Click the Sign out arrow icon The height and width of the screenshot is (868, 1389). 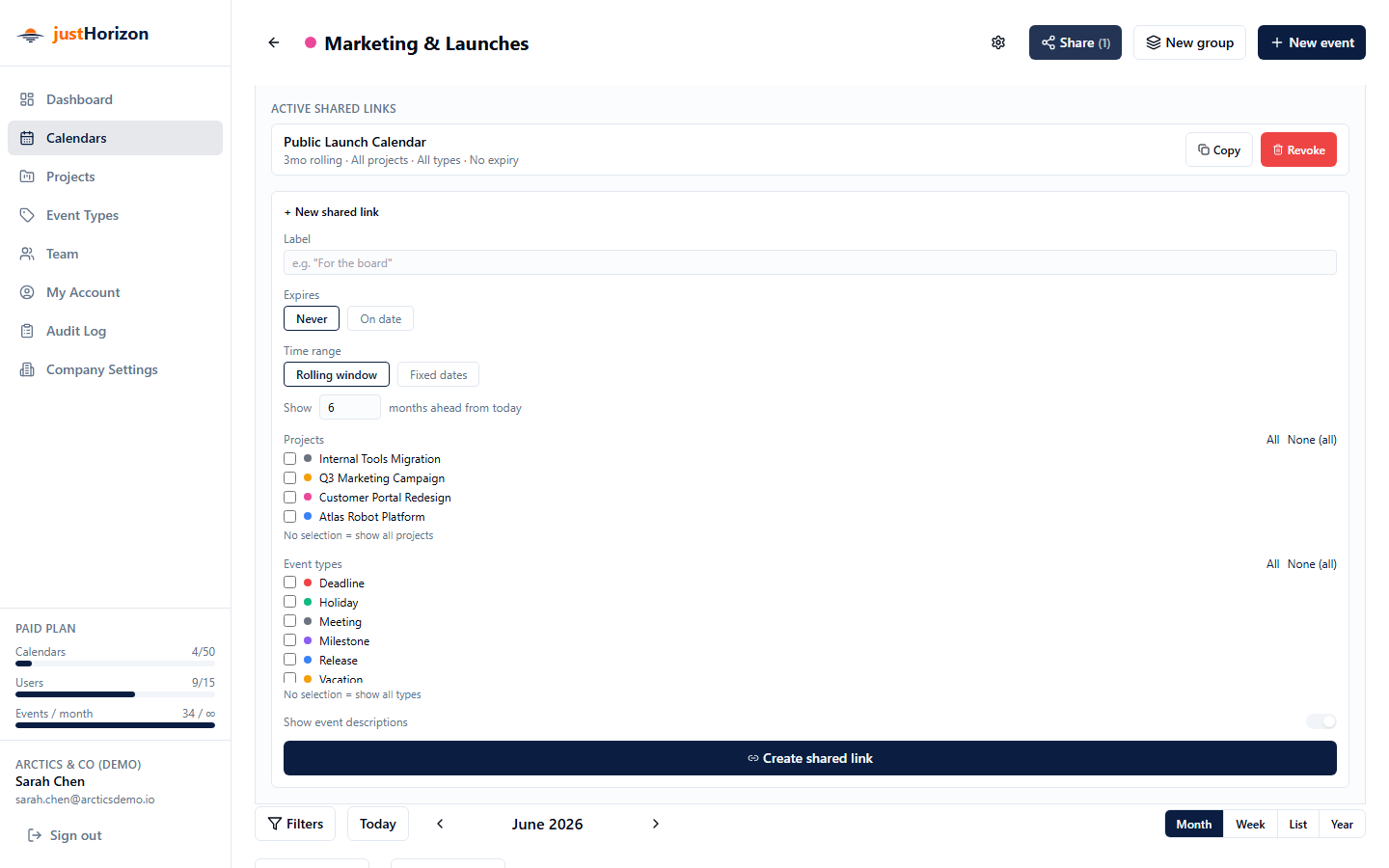(x=35, y=835)
